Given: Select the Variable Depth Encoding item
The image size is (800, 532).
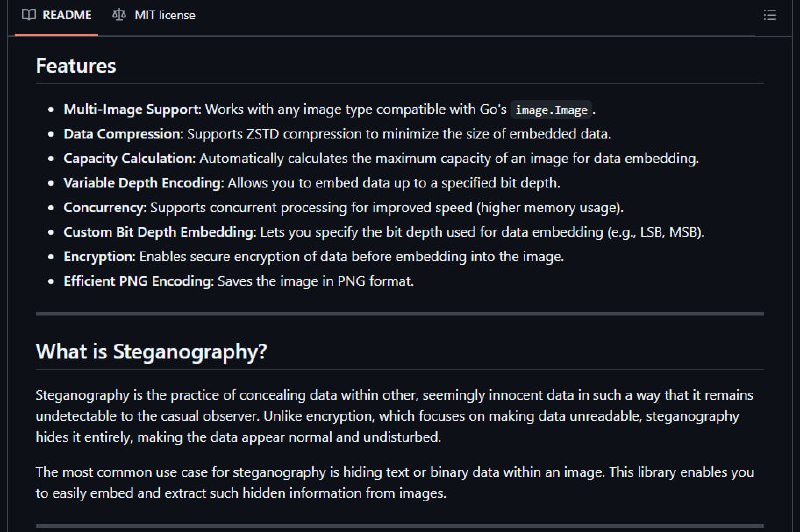Looking at the screenshot, I should point(312,183).
